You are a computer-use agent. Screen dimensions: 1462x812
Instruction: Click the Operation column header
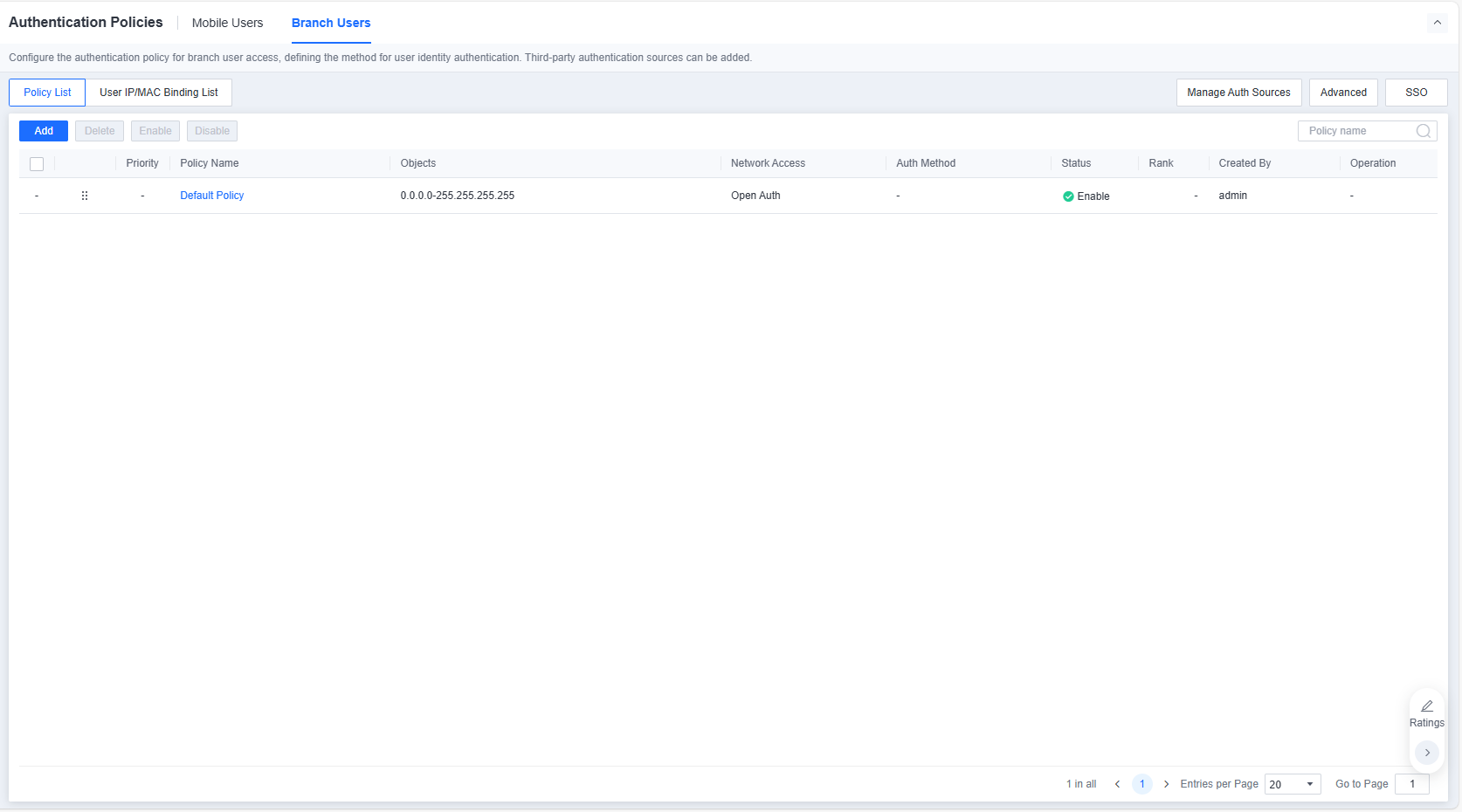click(x=1373, y=163)
